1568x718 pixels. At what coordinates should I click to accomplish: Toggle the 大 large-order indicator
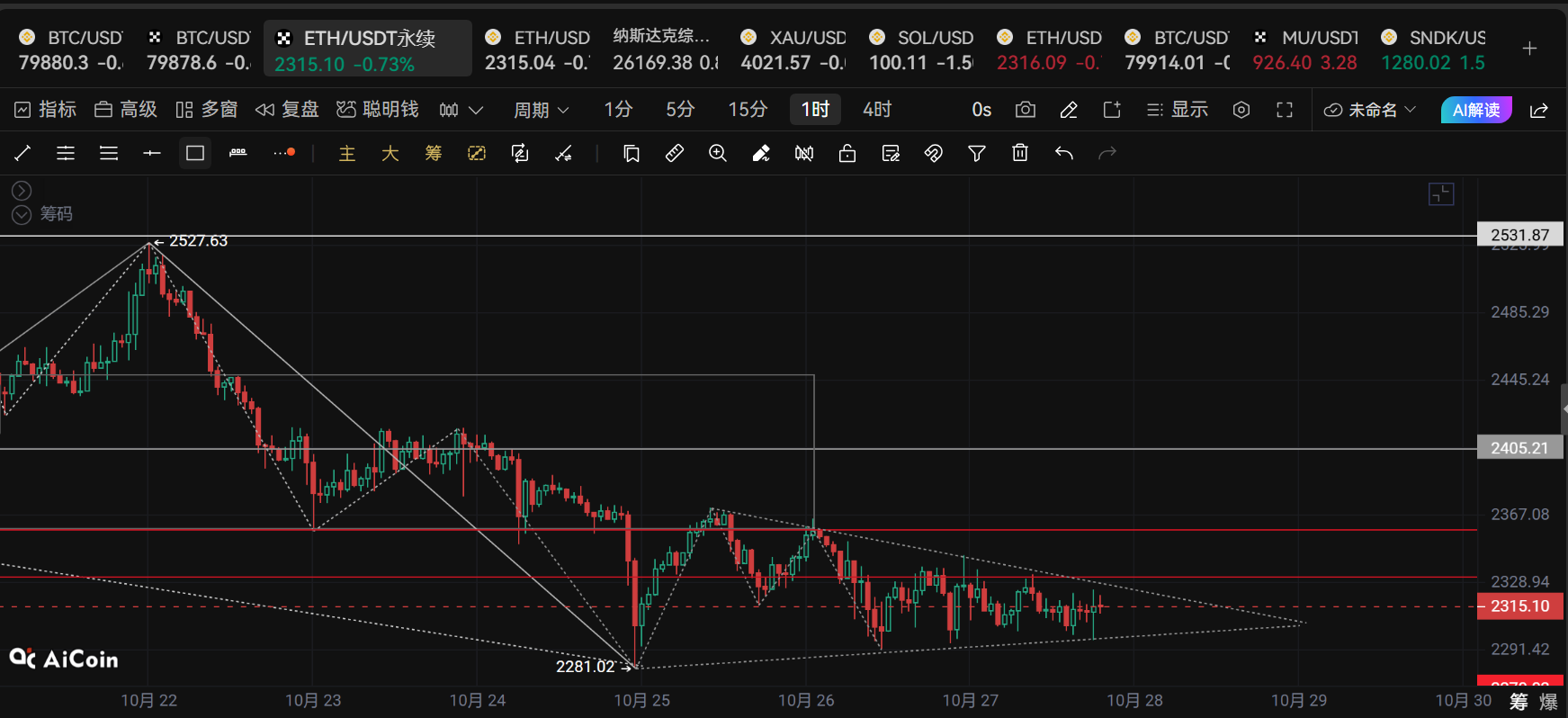(x=390, y=154)
